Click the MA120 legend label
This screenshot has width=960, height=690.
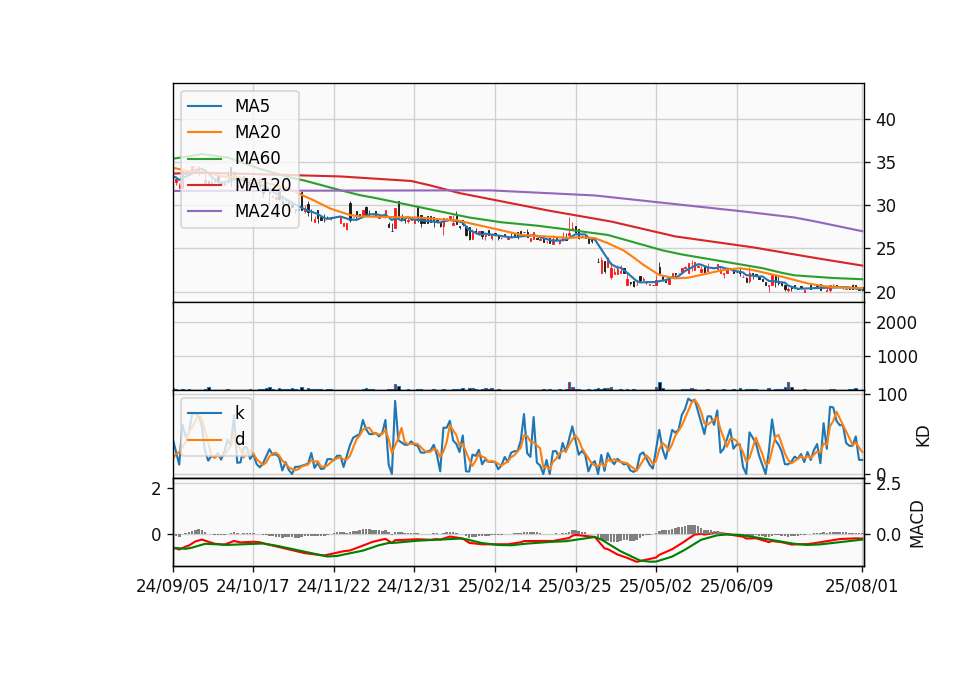pos(263,184)
